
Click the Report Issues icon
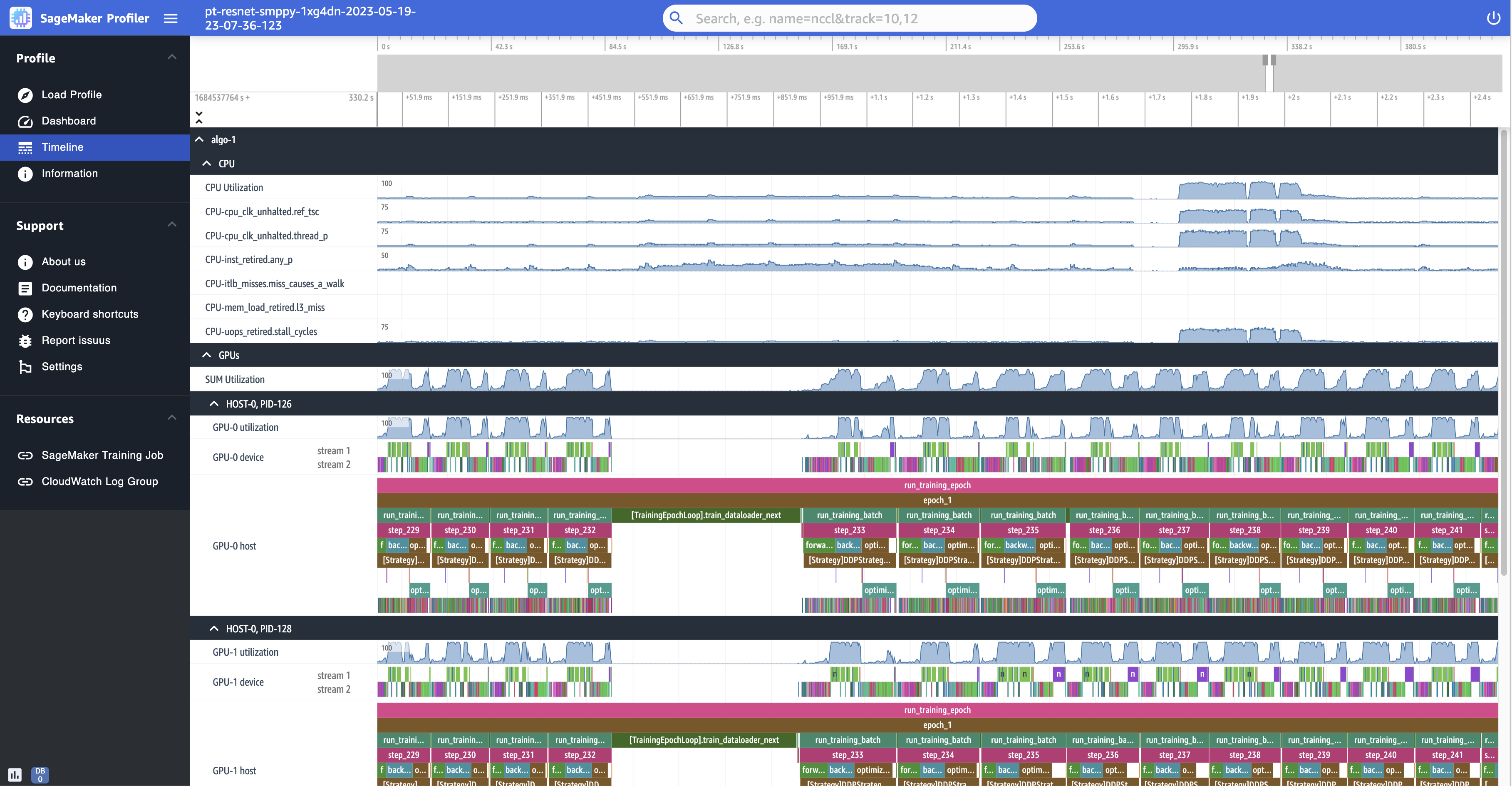click(25, 340)
